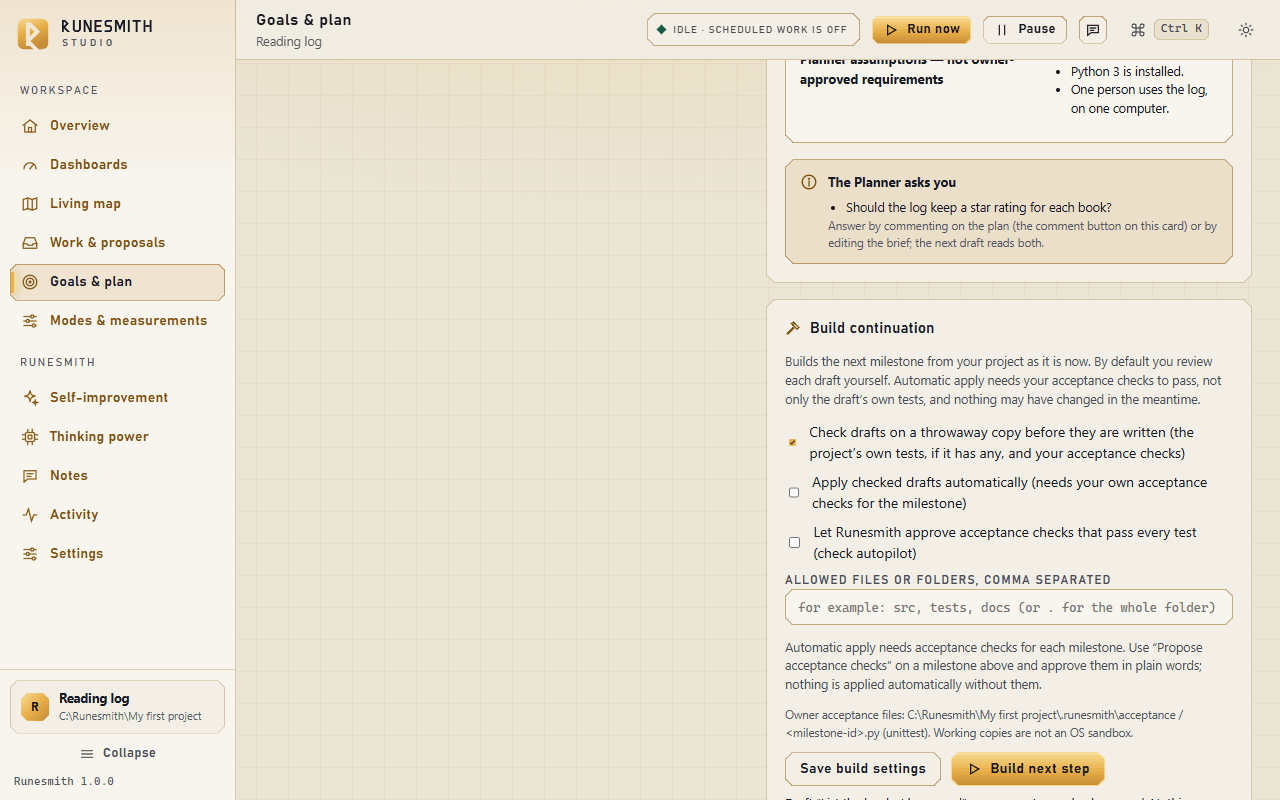
Task: Go to Modes & measurements
Action: point(117,321)
